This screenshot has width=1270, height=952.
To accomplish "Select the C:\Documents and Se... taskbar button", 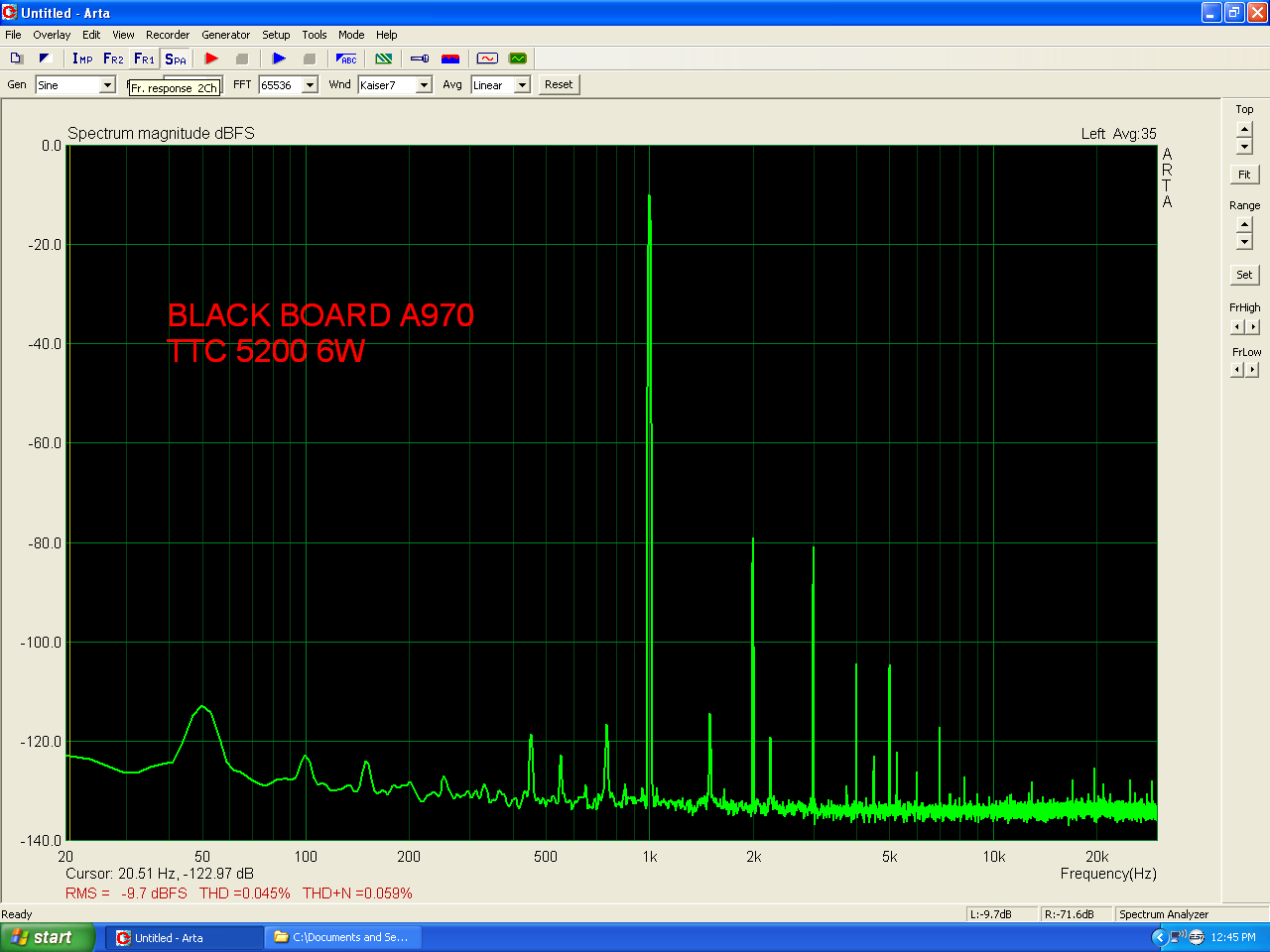I will (343, 937).
